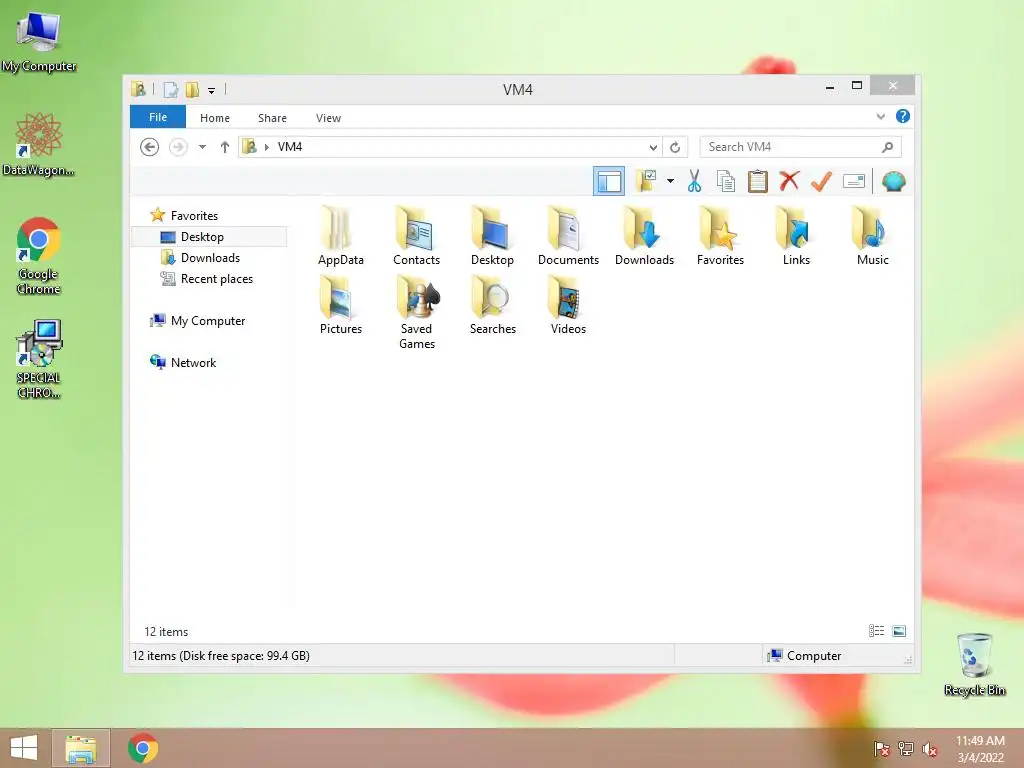Open Recent places in navigation pane

217,279
